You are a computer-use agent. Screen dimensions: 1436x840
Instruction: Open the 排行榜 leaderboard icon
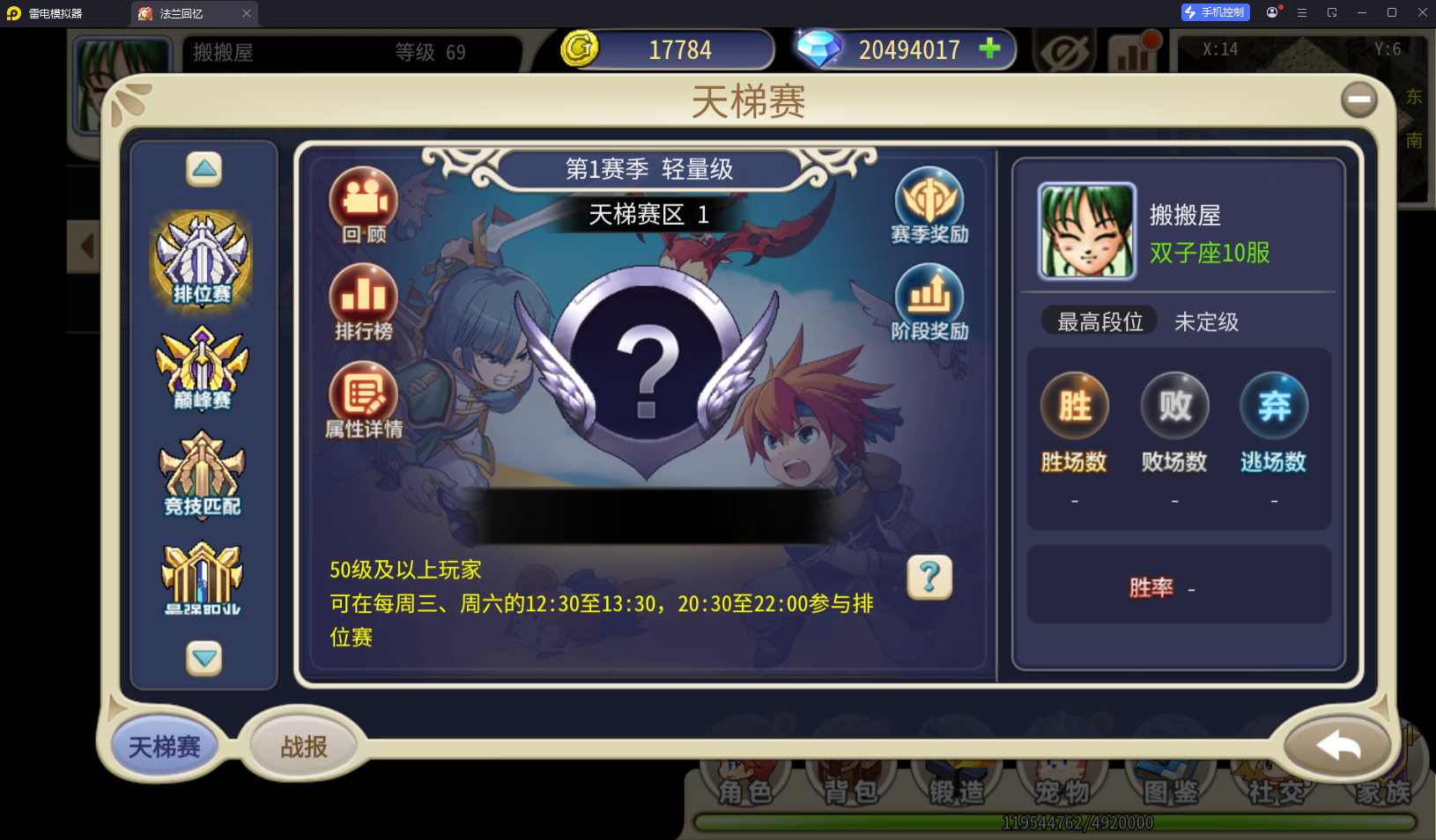364,303
